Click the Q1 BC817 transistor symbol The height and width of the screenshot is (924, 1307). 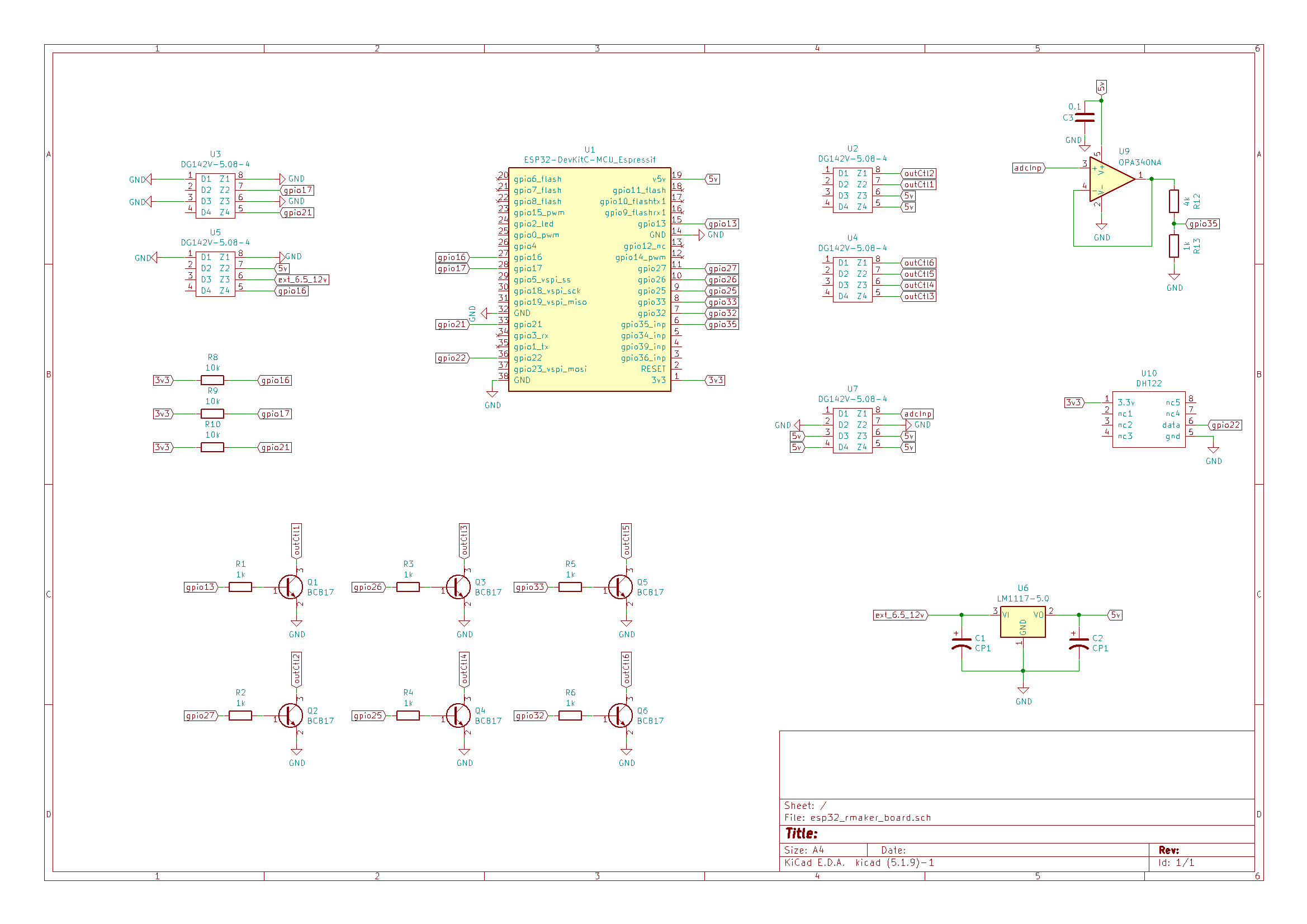pyautogui.click(x=291, y=587)
